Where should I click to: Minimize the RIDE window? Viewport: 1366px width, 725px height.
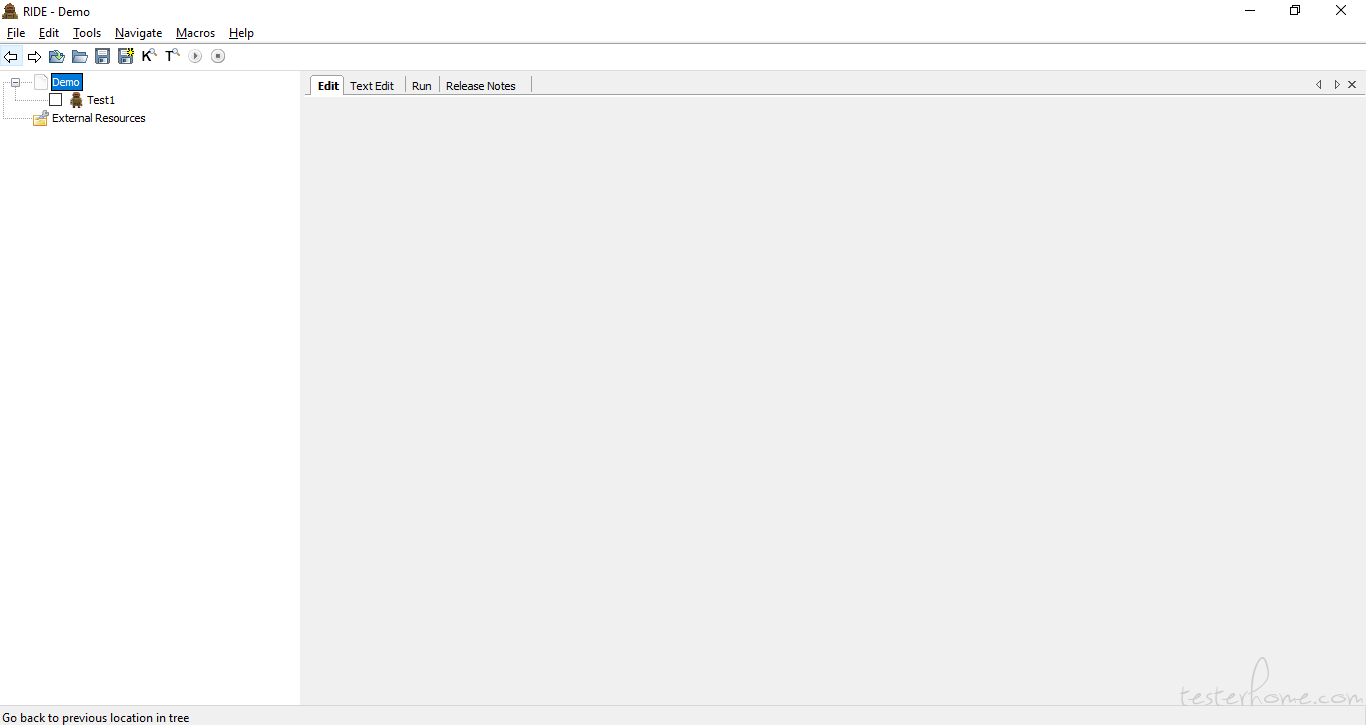tap(1250, 11)
